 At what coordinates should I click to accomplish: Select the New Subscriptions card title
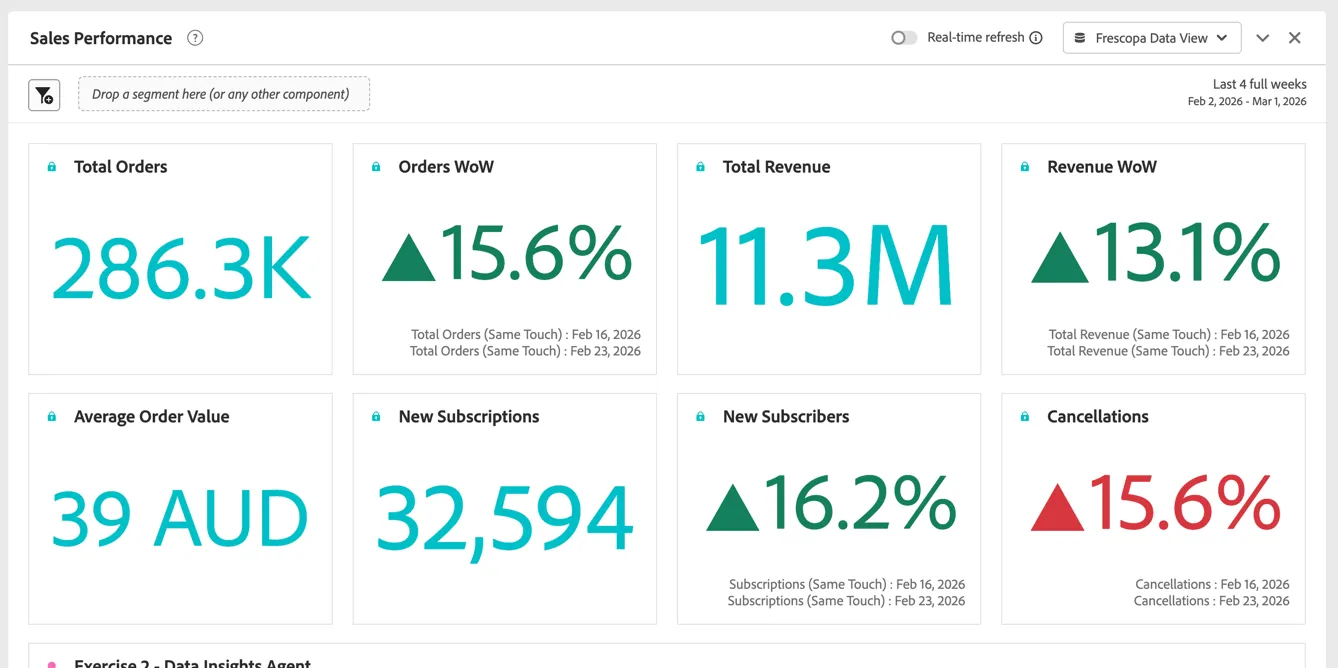[x=469, y=417]
